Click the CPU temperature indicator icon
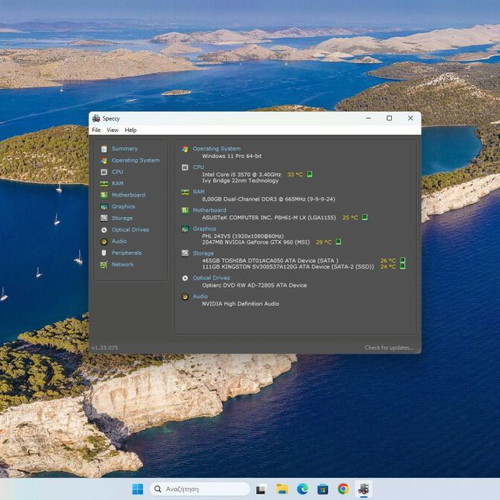The height and width of the screenshot is (500, 500). 309,174
